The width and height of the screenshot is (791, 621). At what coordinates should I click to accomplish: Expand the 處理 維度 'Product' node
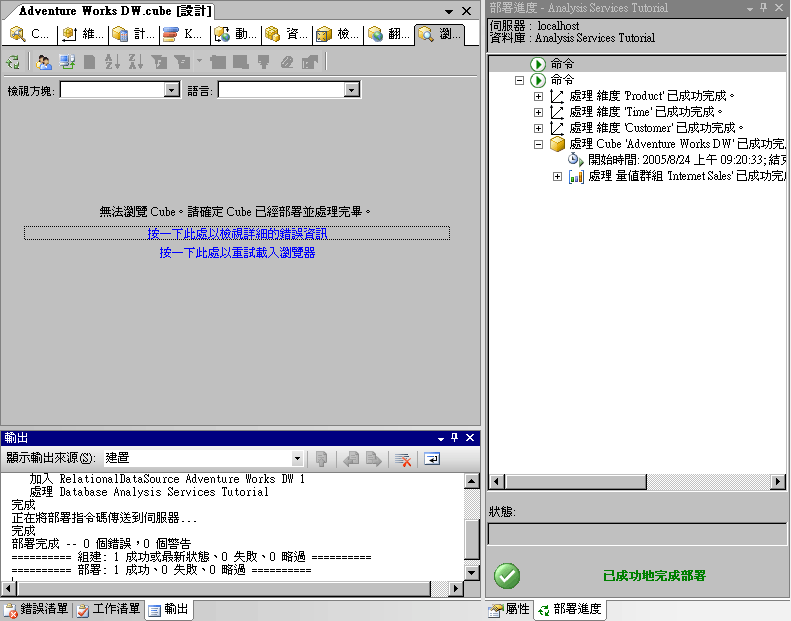(x=538, y=96)
